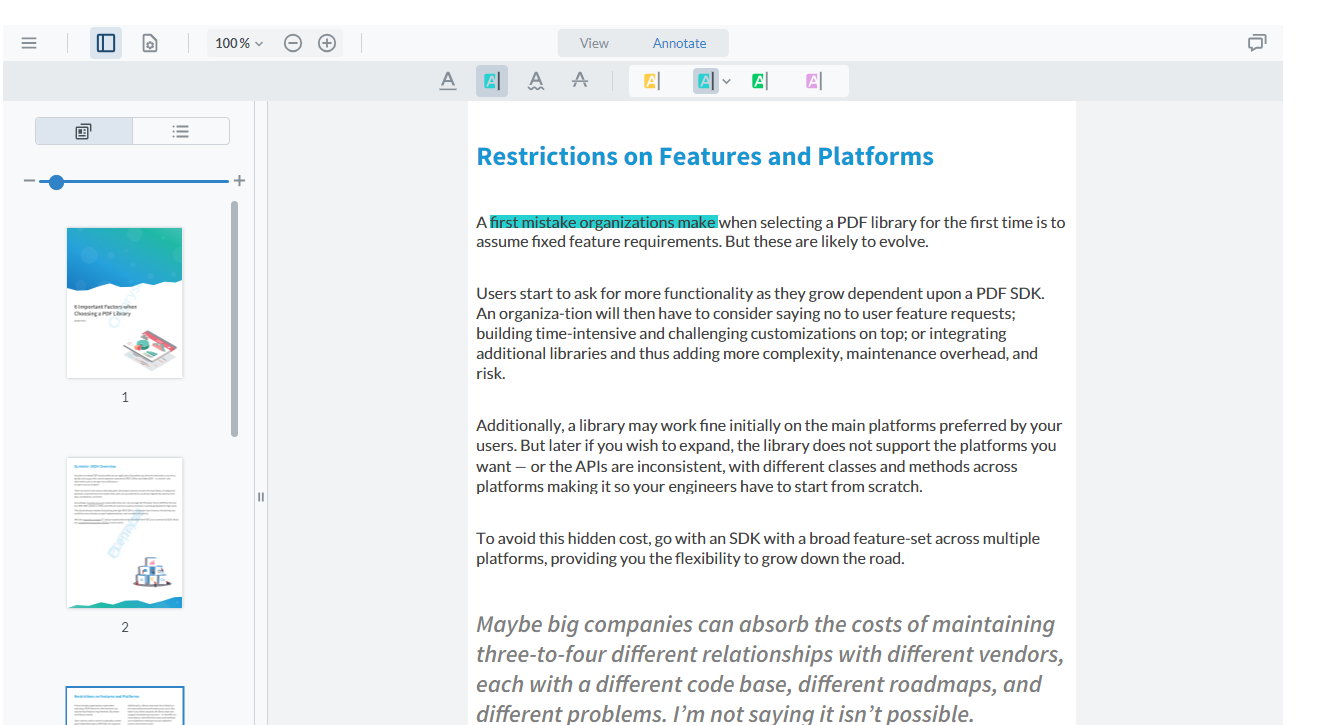Toggle the highlight annotation tool off
The width and height of the screenshot is (1324, 725).
point(491,80)
